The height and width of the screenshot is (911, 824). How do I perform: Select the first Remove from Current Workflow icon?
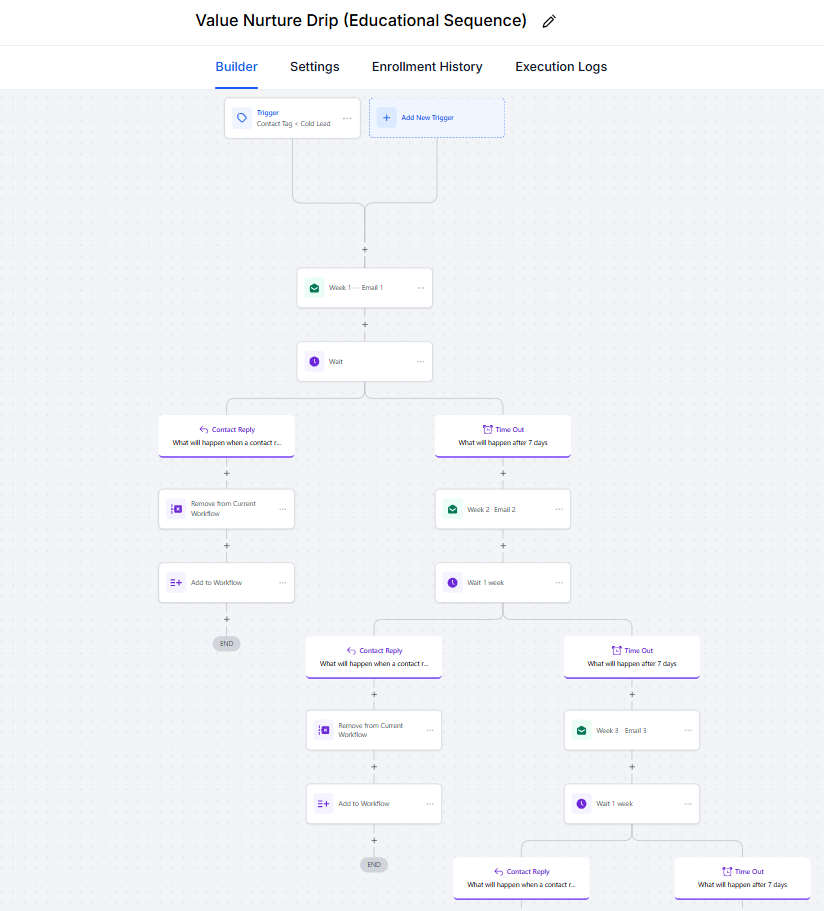[176, 509]
